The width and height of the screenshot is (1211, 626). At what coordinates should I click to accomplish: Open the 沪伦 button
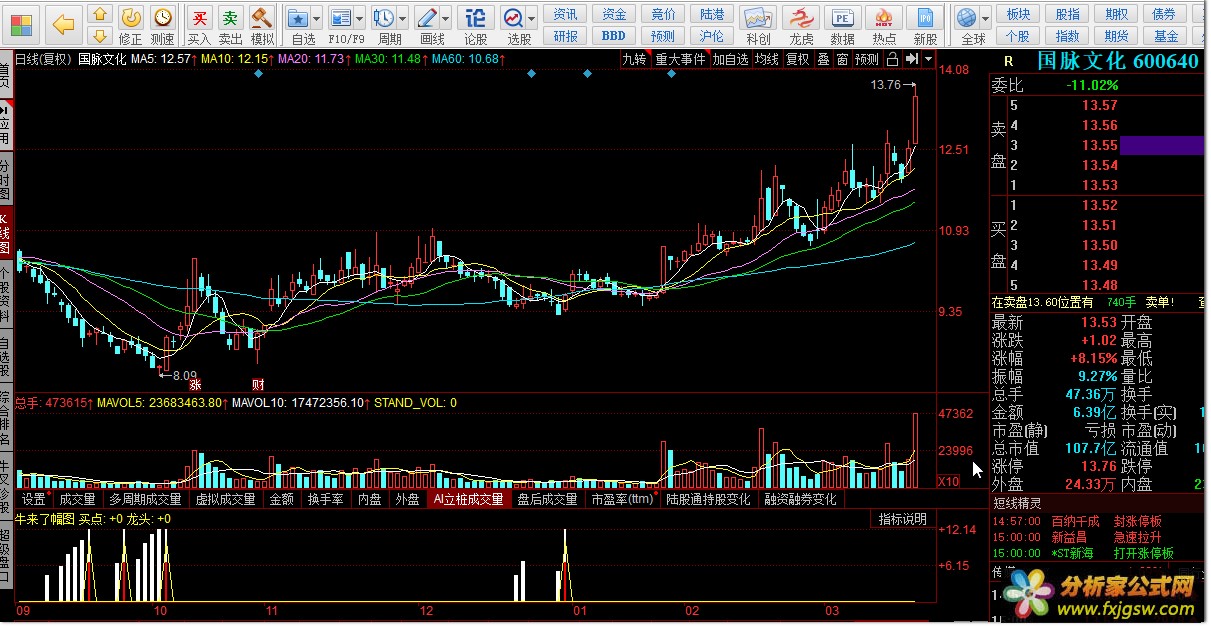[713, 36]
